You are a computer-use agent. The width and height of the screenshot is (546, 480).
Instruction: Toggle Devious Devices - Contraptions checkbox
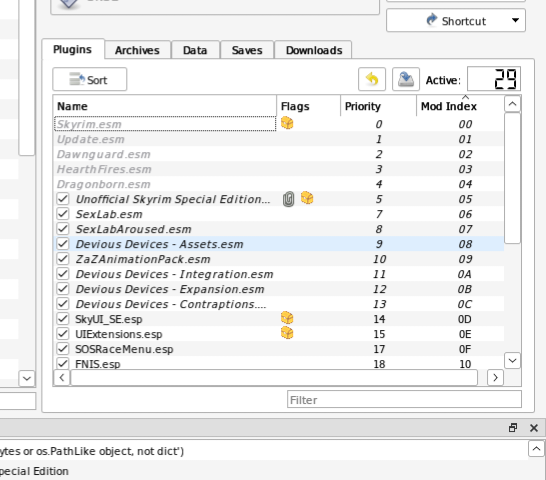point(63,304)
